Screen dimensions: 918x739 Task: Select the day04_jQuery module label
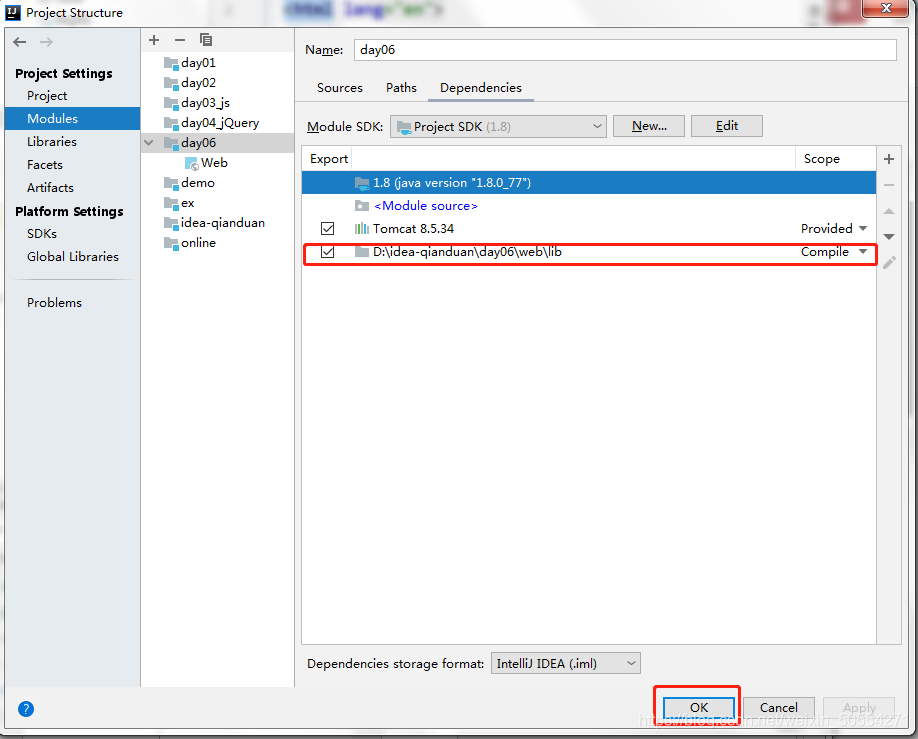pyautogui.click(x=220, y=123)
